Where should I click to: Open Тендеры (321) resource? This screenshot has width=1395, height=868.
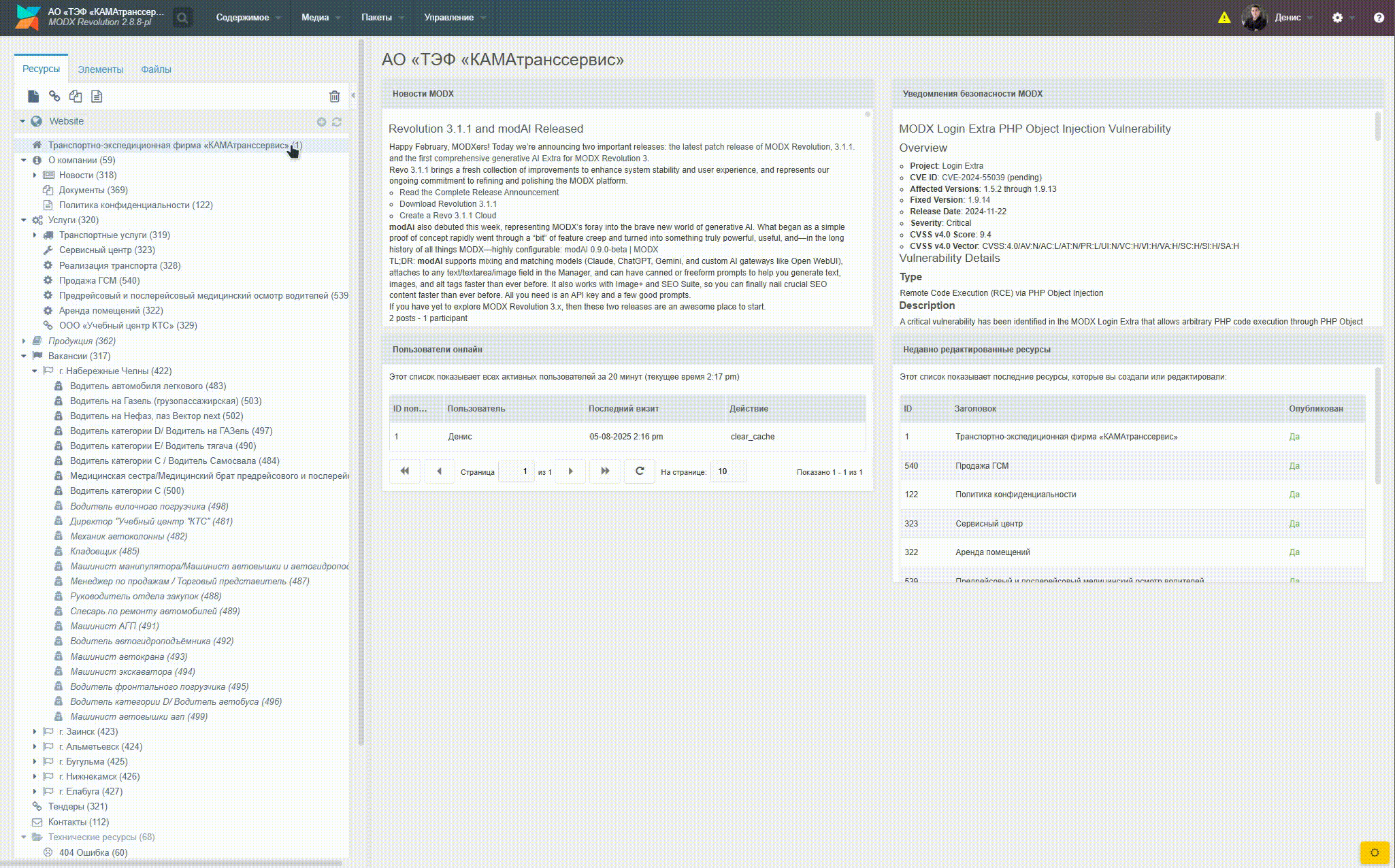click(78, 806)
